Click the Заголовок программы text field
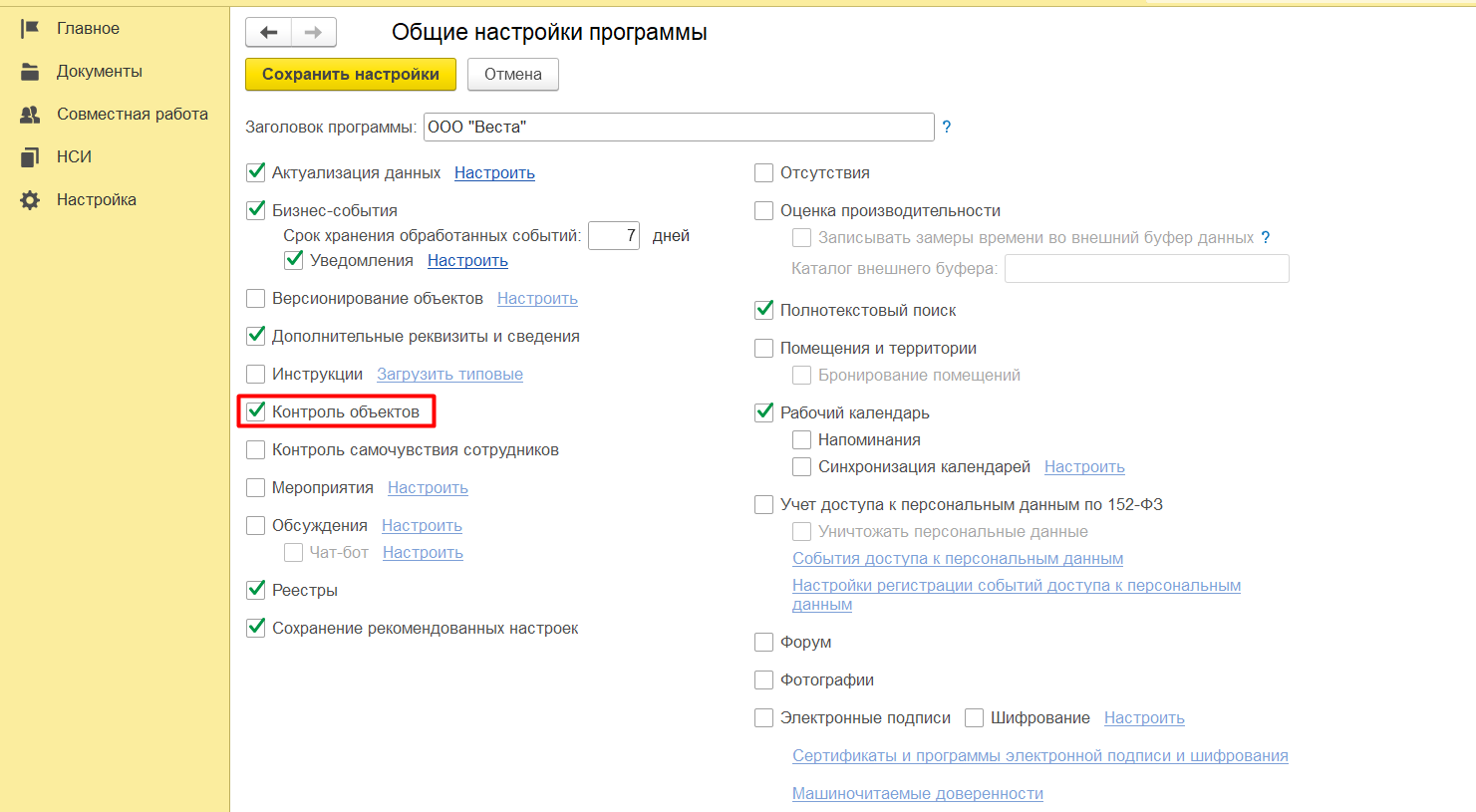1476x812 pixels. tap(678, 128)
